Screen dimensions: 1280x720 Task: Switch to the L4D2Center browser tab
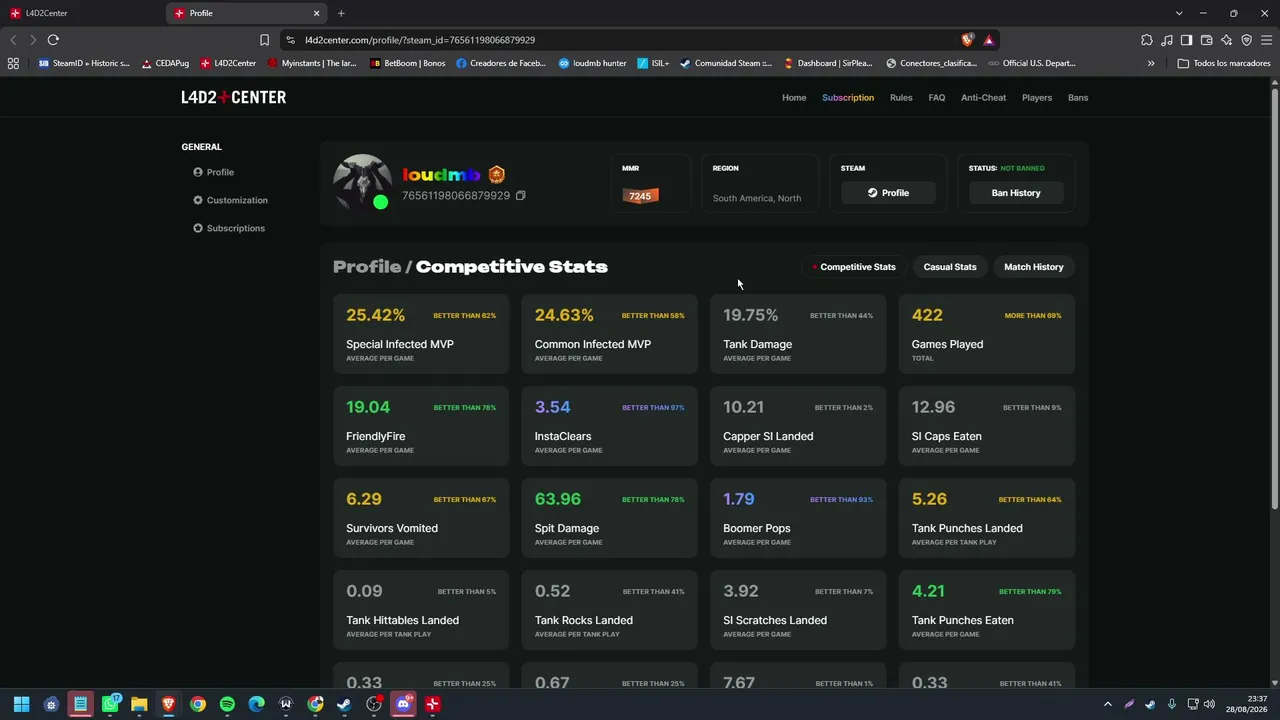coord(82,13)
